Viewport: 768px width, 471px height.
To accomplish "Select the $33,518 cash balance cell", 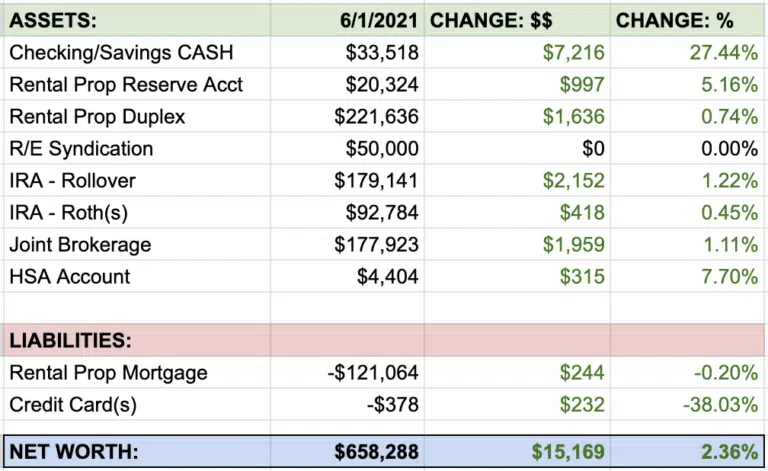I will 381,53.
